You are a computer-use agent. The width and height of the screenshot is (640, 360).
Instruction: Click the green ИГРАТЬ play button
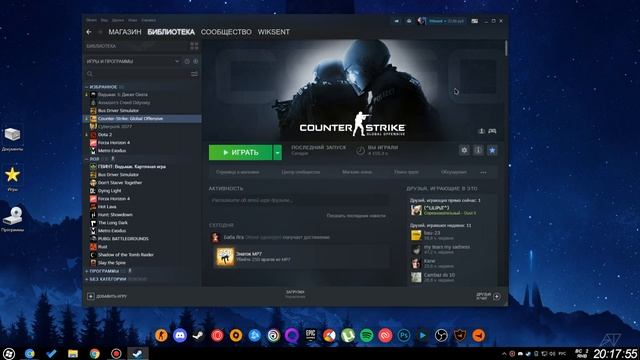click(240, 152)
